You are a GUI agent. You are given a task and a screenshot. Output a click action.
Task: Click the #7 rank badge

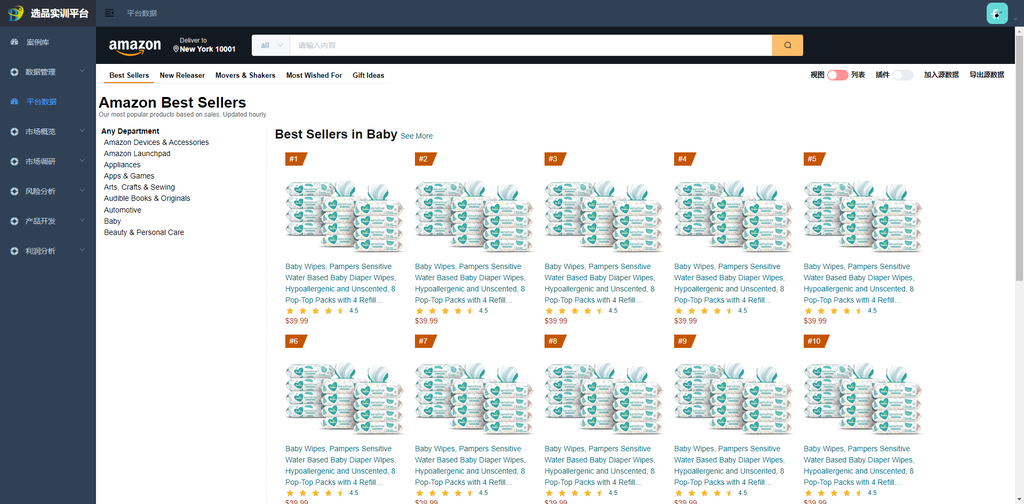[x=425, y=341]
